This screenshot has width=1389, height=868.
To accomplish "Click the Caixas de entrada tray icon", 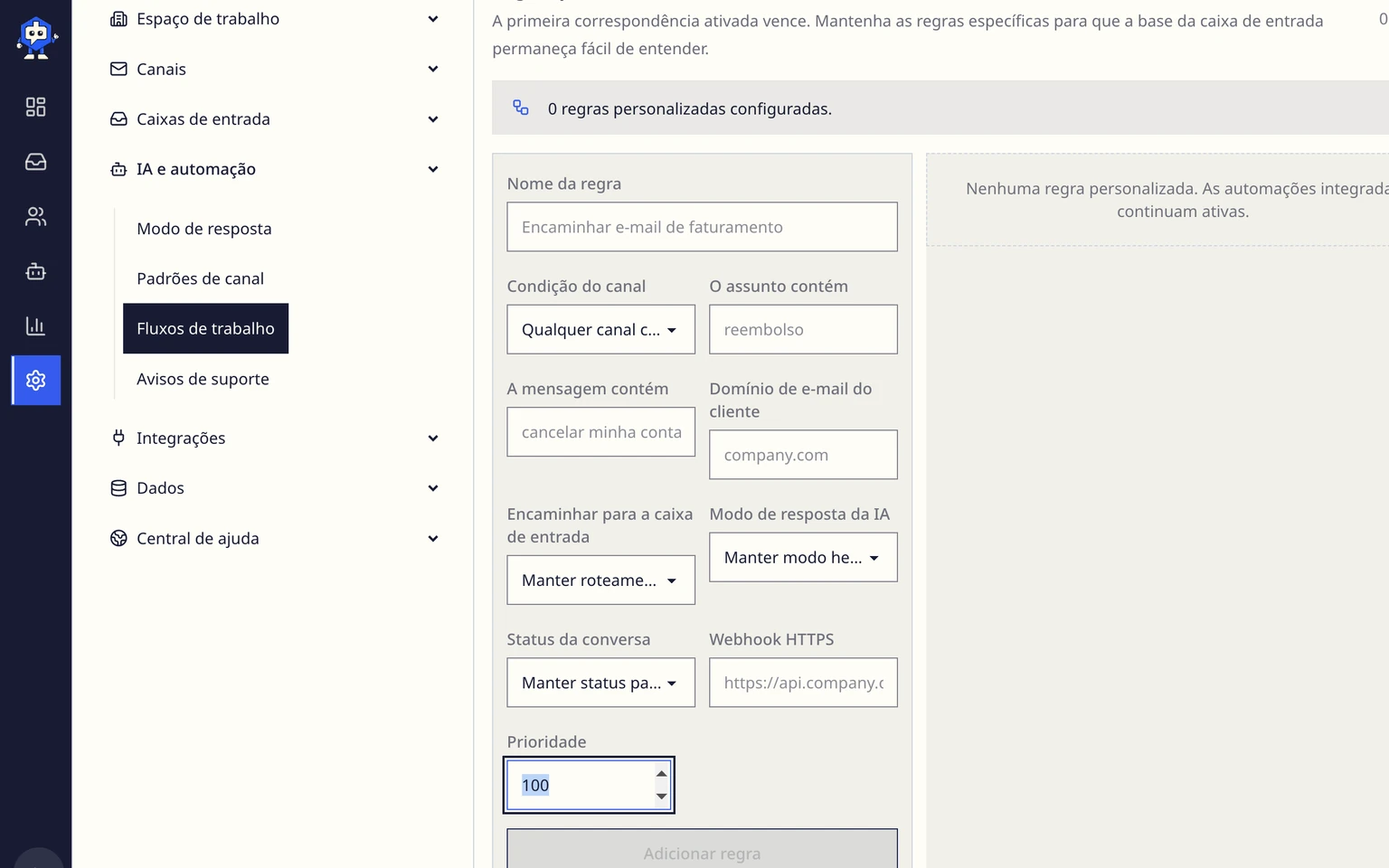I will pos(118,119).
